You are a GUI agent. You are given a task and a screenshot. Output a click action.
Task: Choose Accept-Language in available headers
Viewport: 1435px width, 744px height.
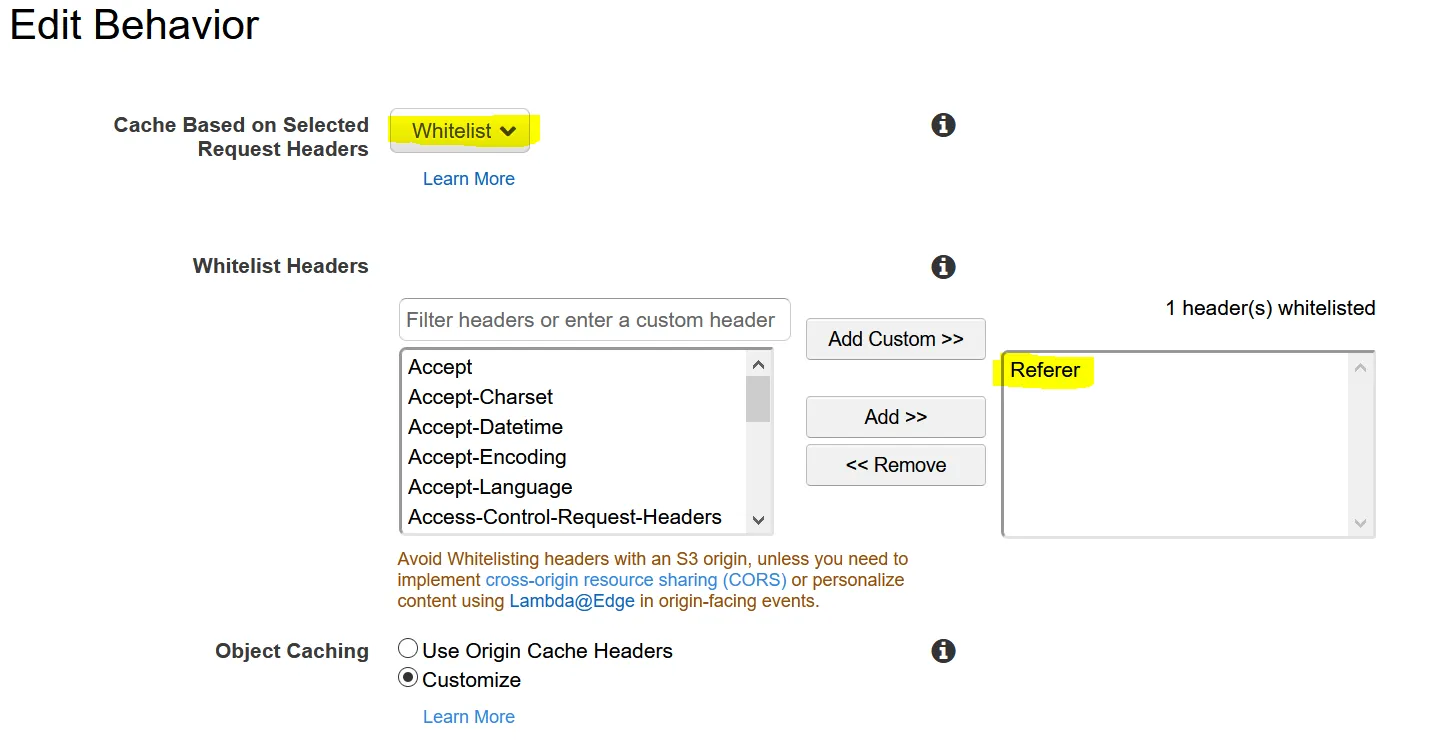(x=490, y=487)
